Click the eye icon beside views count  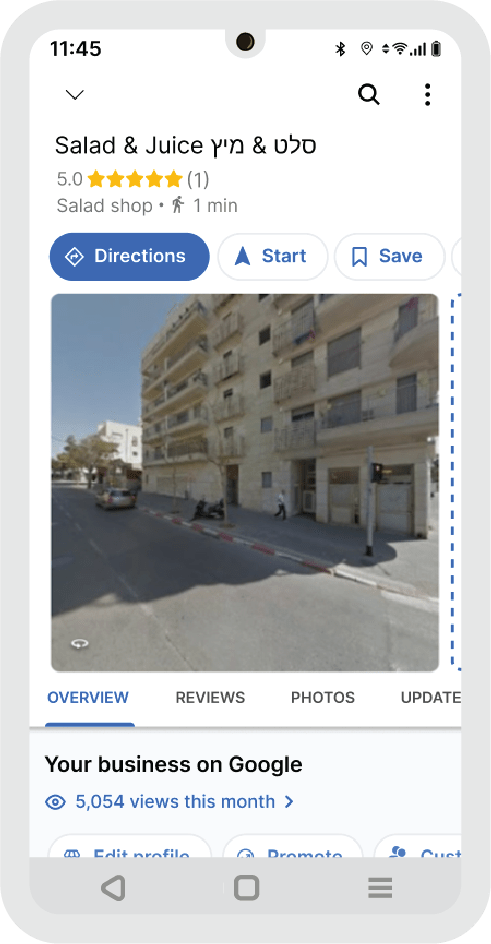(55, 803)
